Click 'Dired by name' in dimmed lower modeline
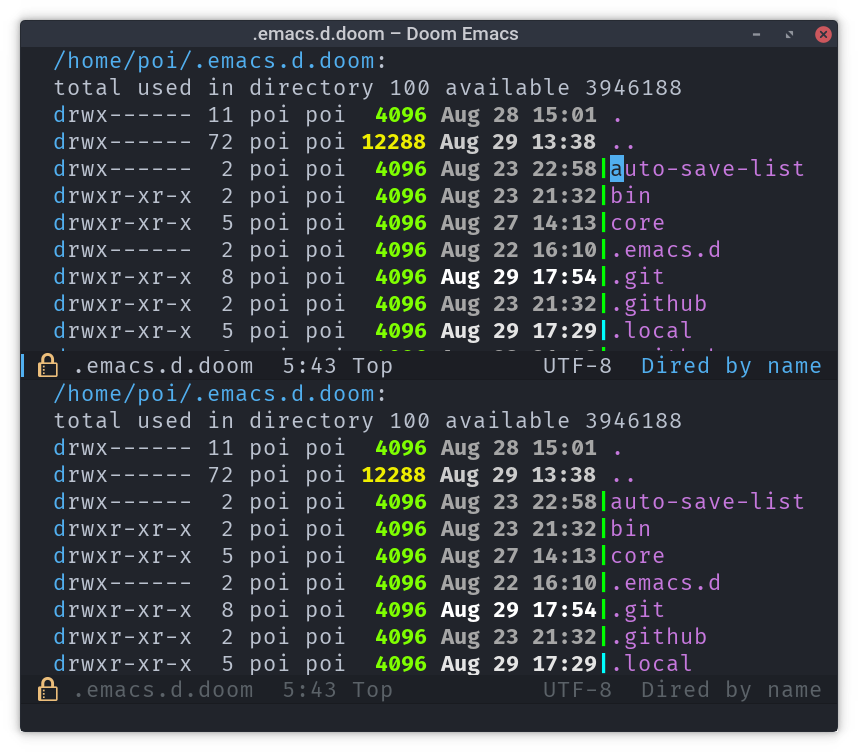The image size is (858, 752). click(731, 690)
